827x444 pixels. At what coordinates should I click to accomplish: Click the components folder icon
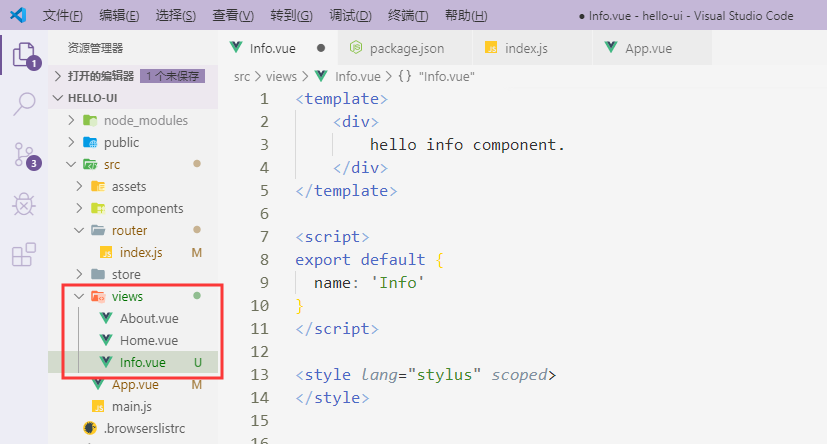98,208
